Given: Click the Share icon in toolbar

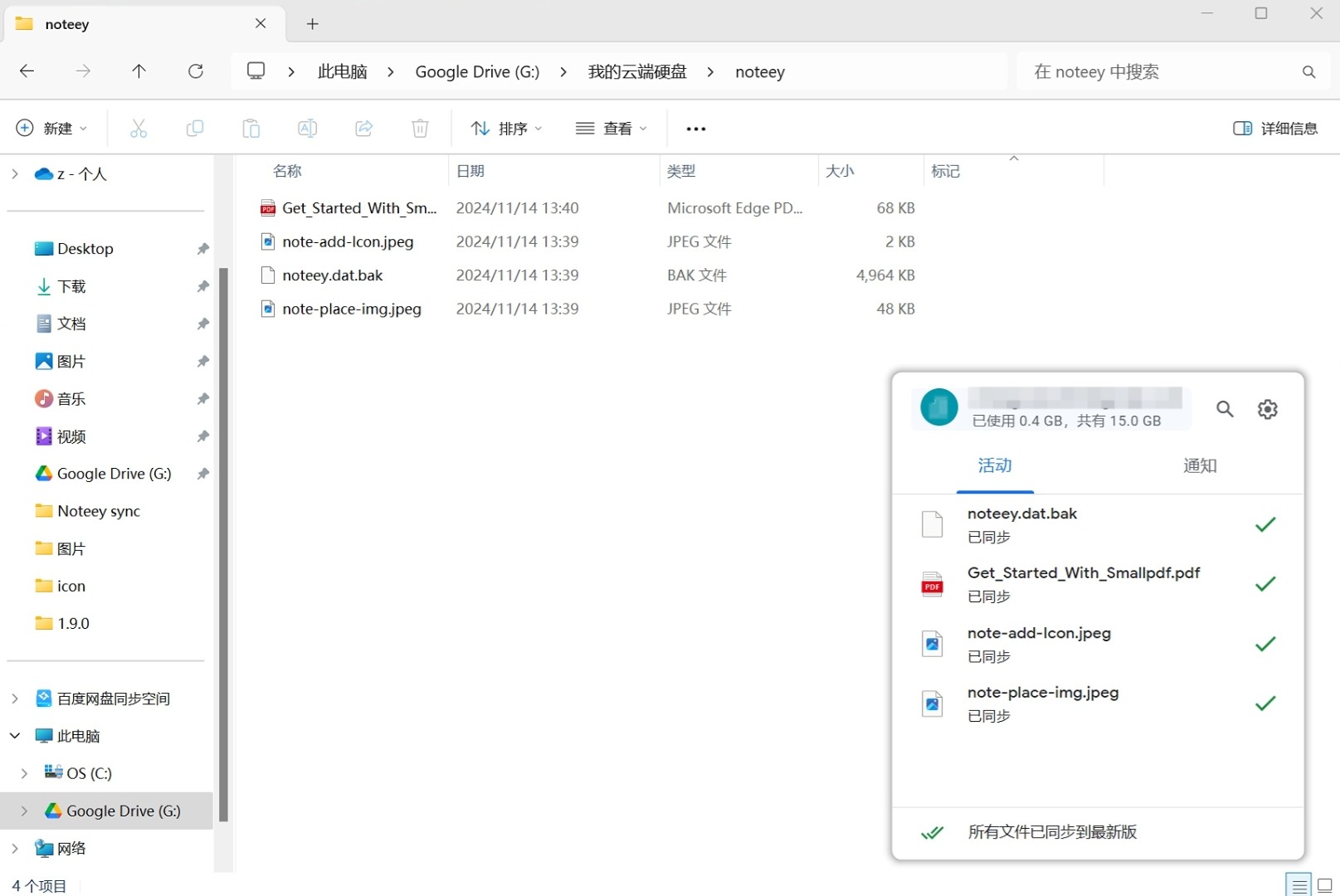Looking at the screenshot, I should point(363,128).
